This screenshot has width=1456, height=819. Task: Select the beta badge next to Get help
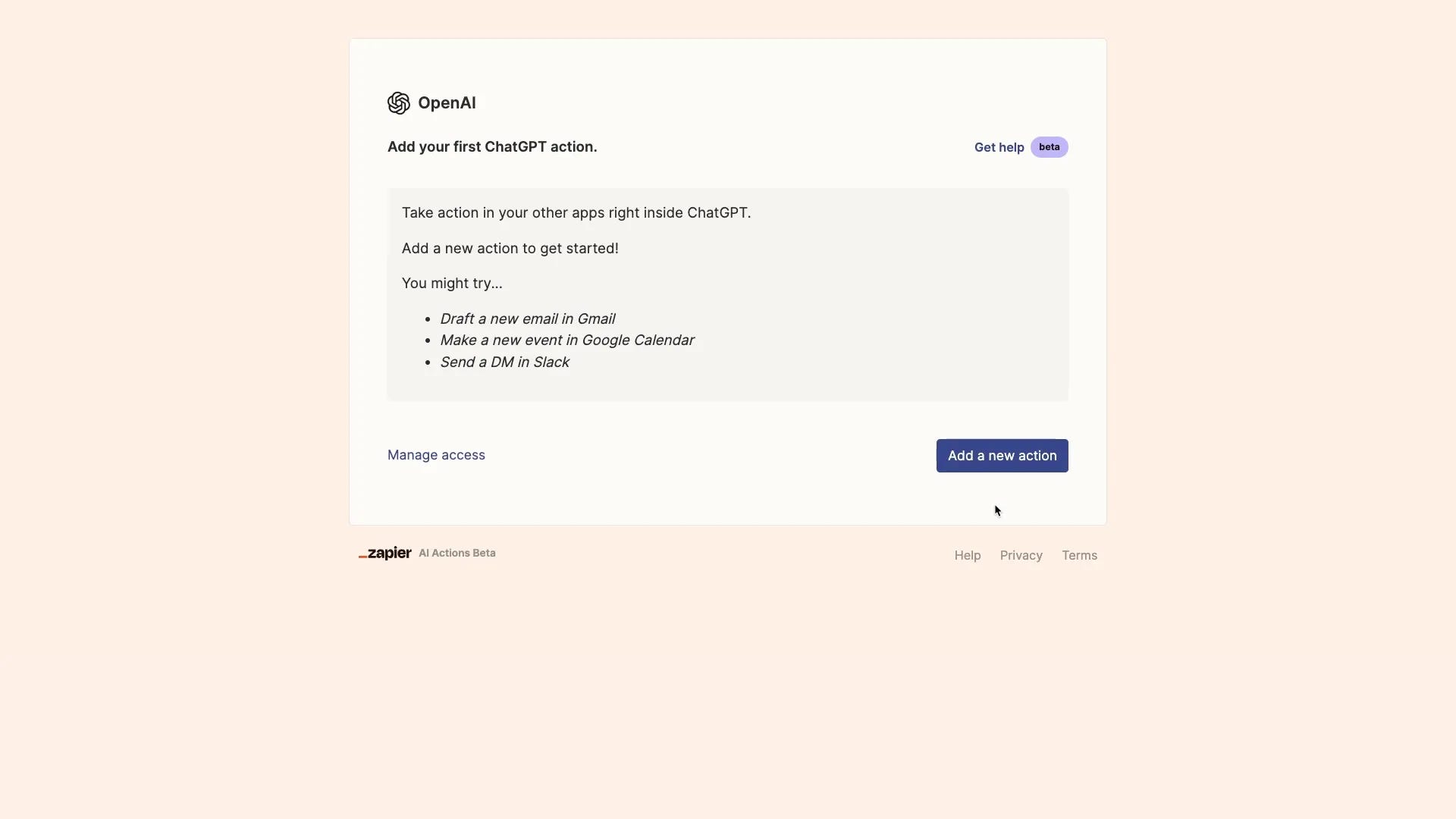[1049, 146]
